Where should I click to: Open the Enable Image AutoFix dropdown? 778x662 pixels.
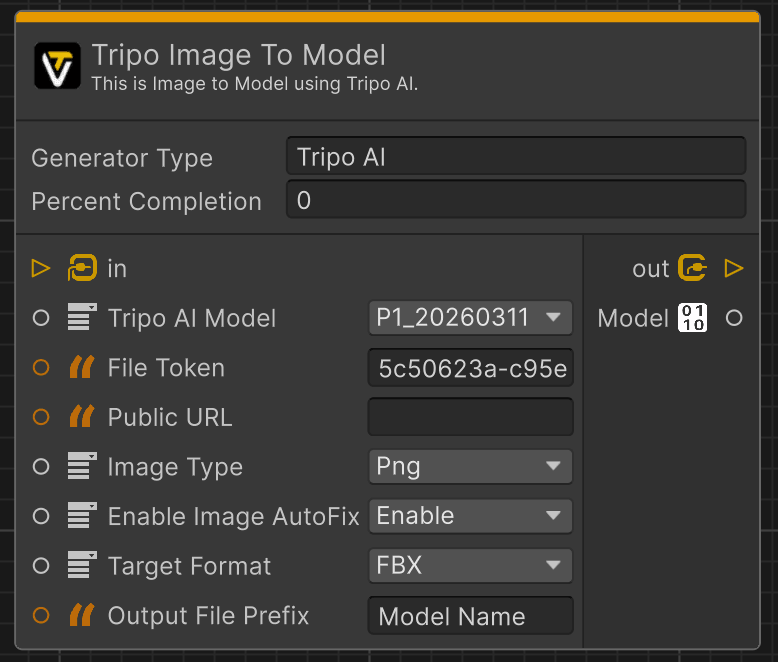470,516
